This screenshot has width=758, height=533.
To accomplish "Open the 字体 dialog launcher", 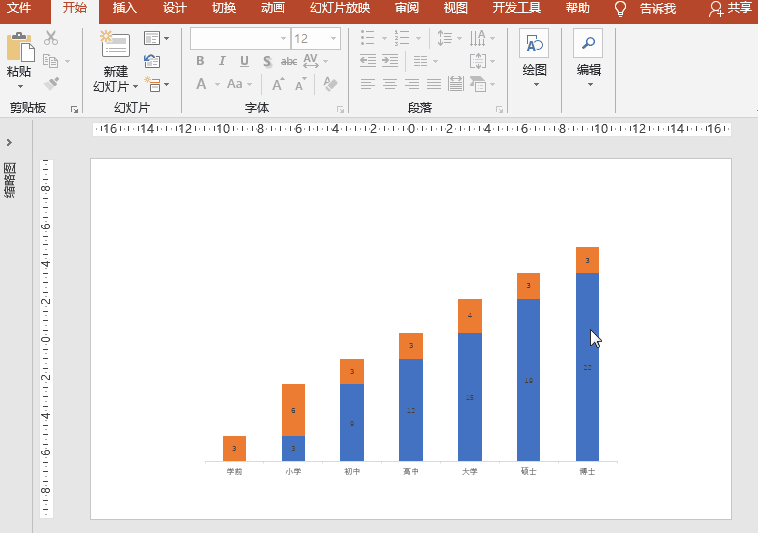I will [340, 110].
